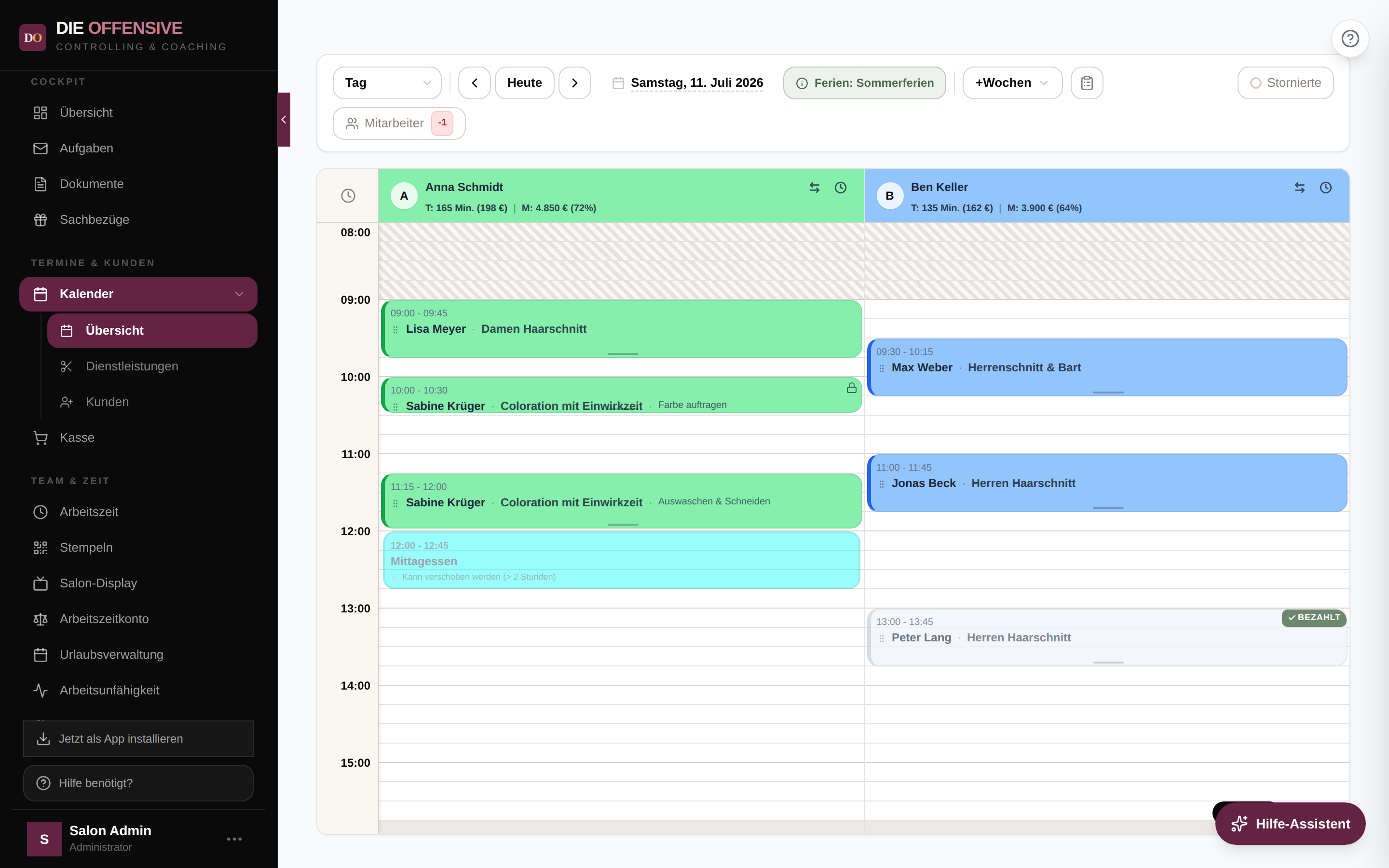The height and width of the screenshot is (868, 1389).
Task: Open Dienstleistungen under Kalender
Action: tap(152, 366)
